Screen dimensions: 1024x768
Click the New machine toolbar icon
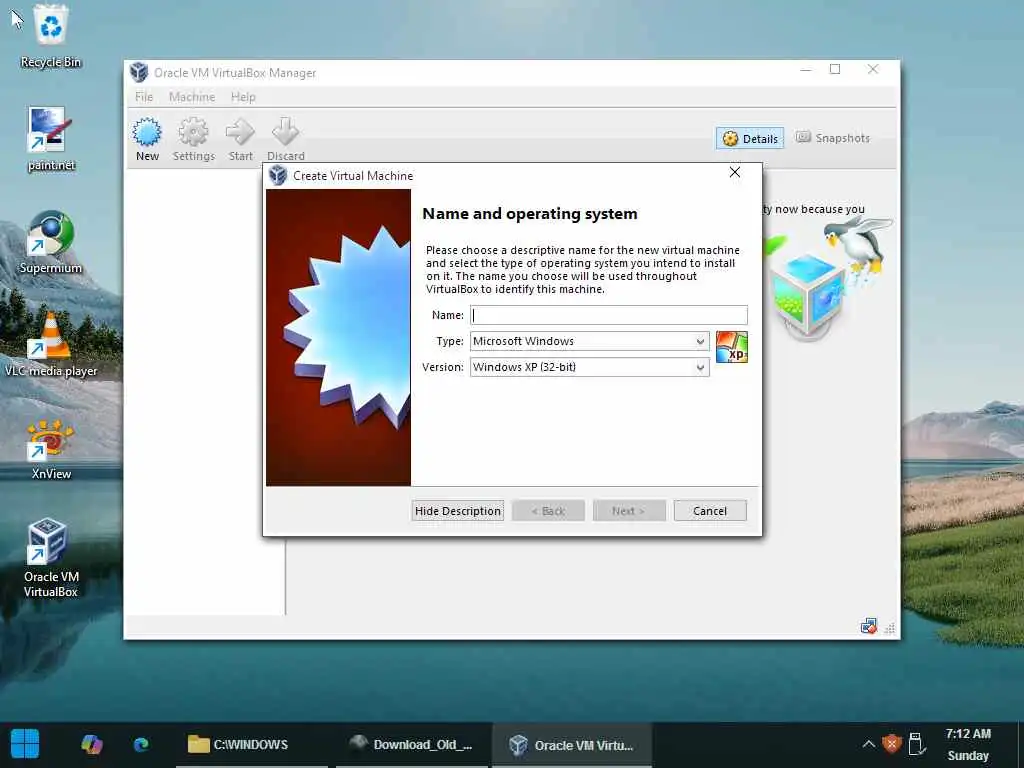coord(147,139)
